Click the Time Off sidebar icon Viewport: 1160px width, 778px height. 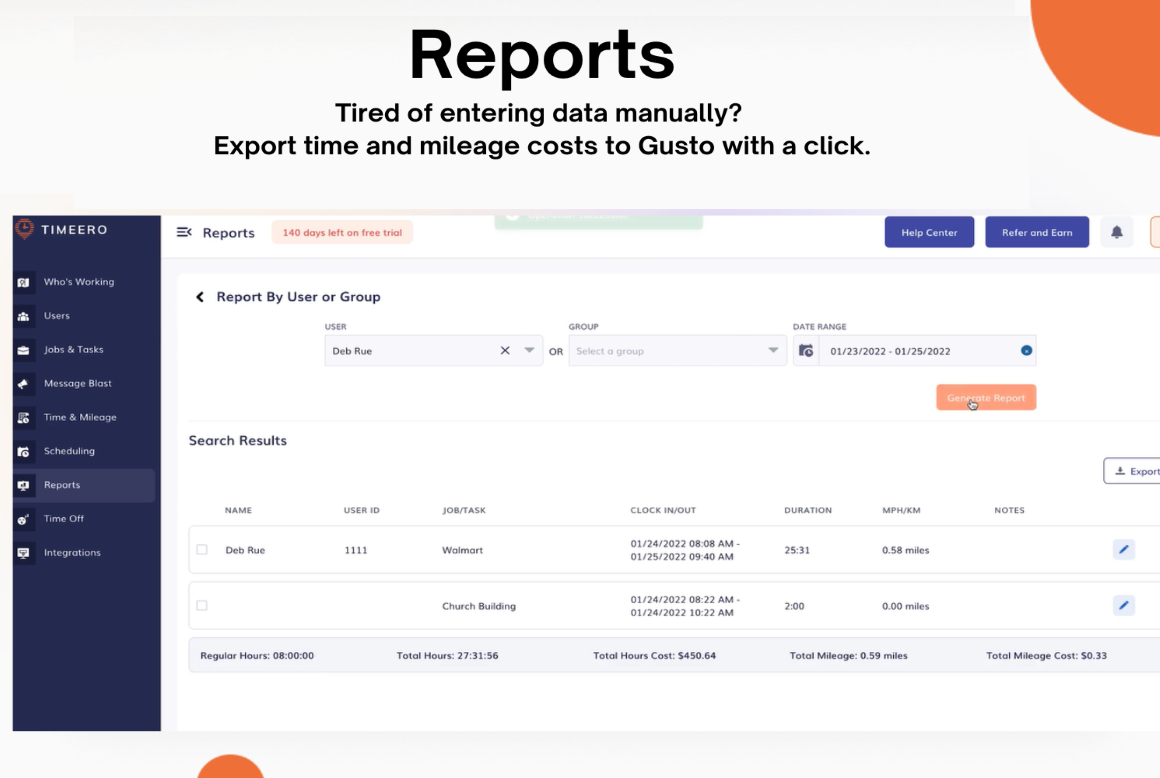pyautogui.click(x=24, y=519)
